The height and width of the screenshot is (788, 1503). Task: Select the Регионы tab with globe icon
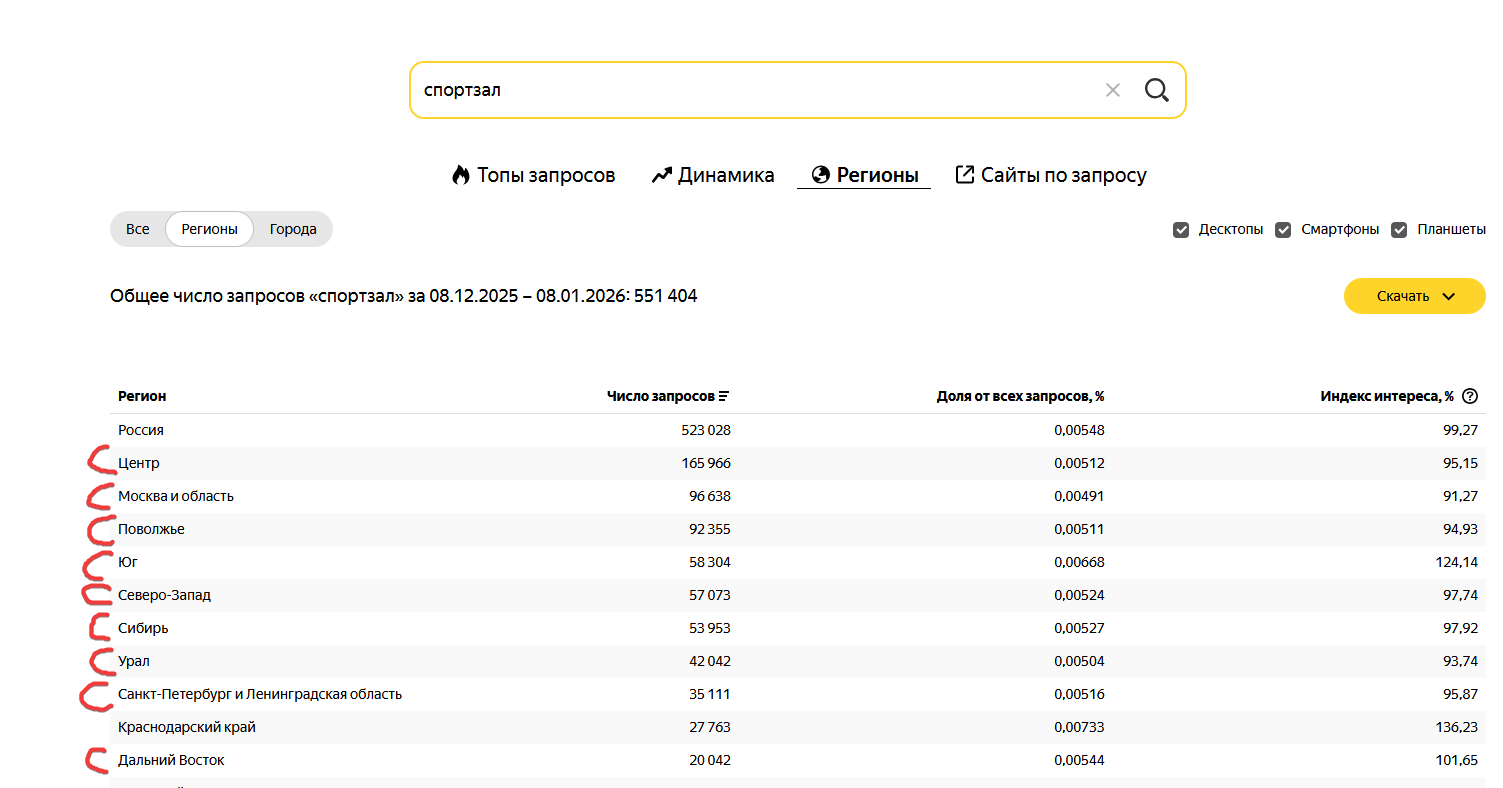pyautogui.click(x=864, y=176)
